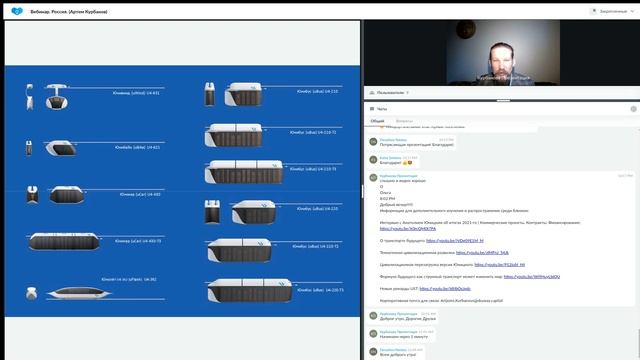Image resolution: width=640 pixels, height=360 pixels.
Task: Click the blue heart webinar logo
Action: (x=17, y=11)
